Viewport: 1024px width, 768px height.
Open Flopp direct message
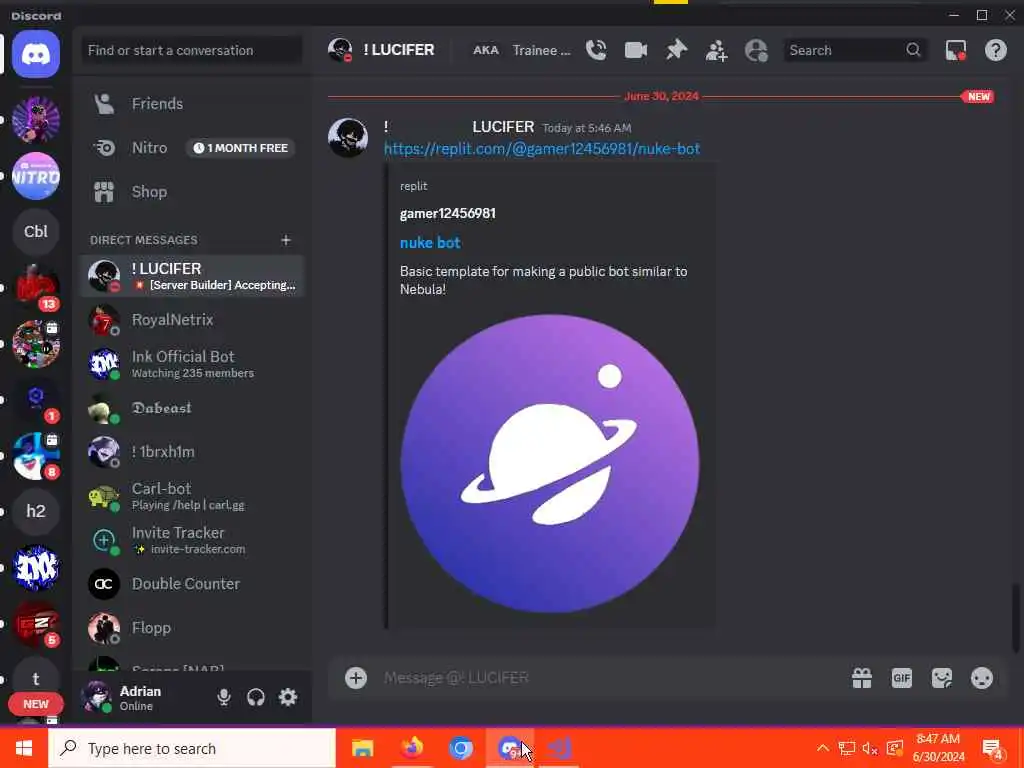(192, 628)
